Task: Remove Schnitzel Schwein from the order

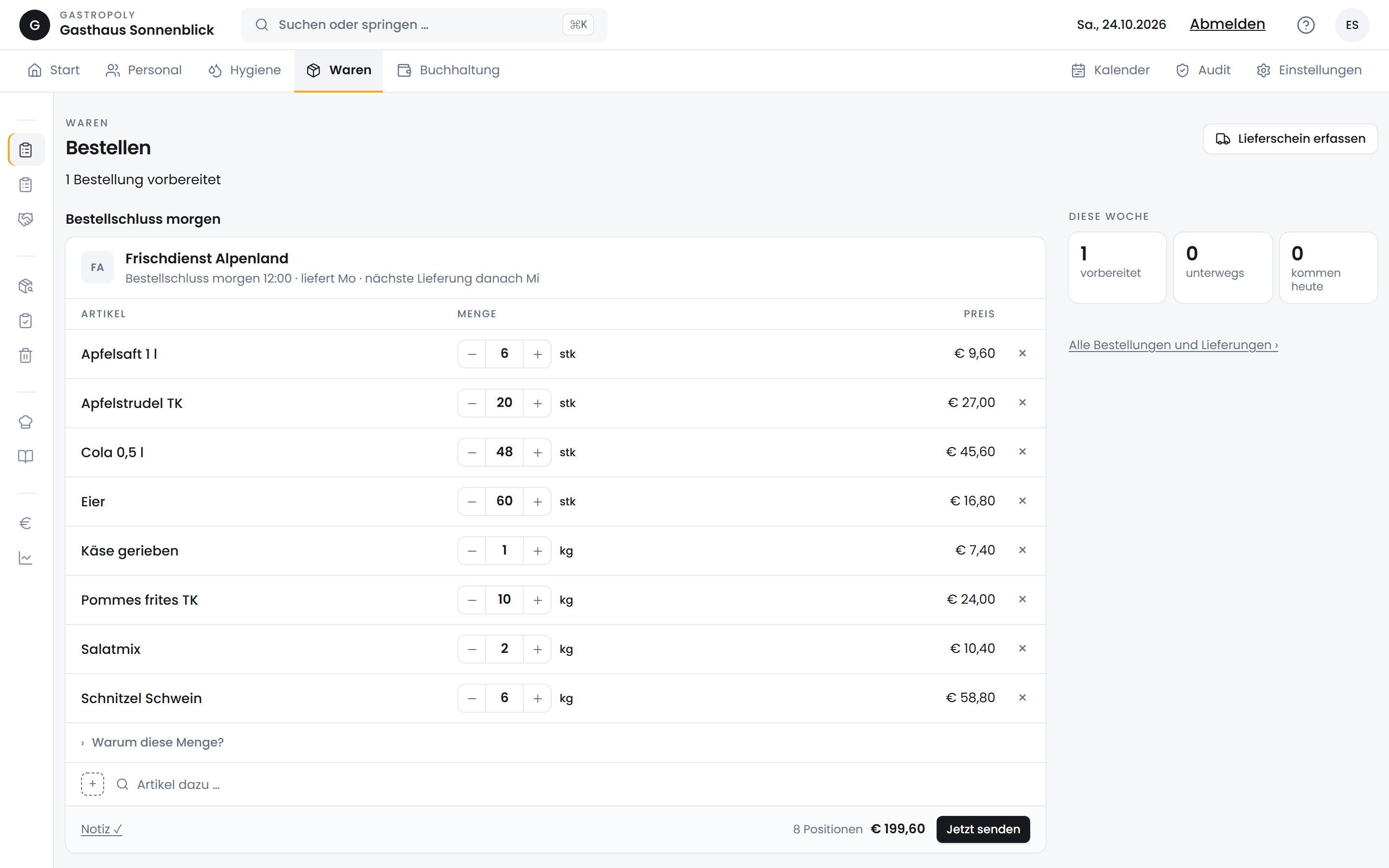Action: click(1022, 697)
